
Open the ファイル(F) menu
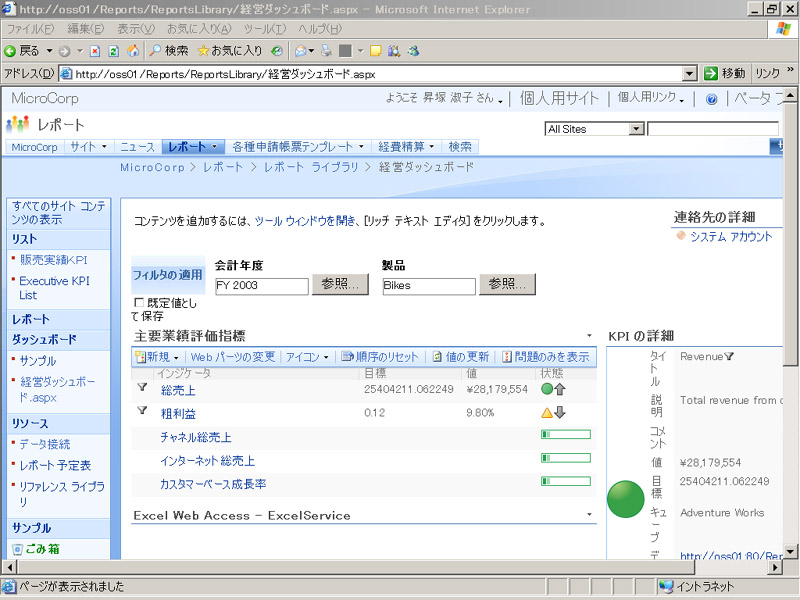(x=30, y=29)
